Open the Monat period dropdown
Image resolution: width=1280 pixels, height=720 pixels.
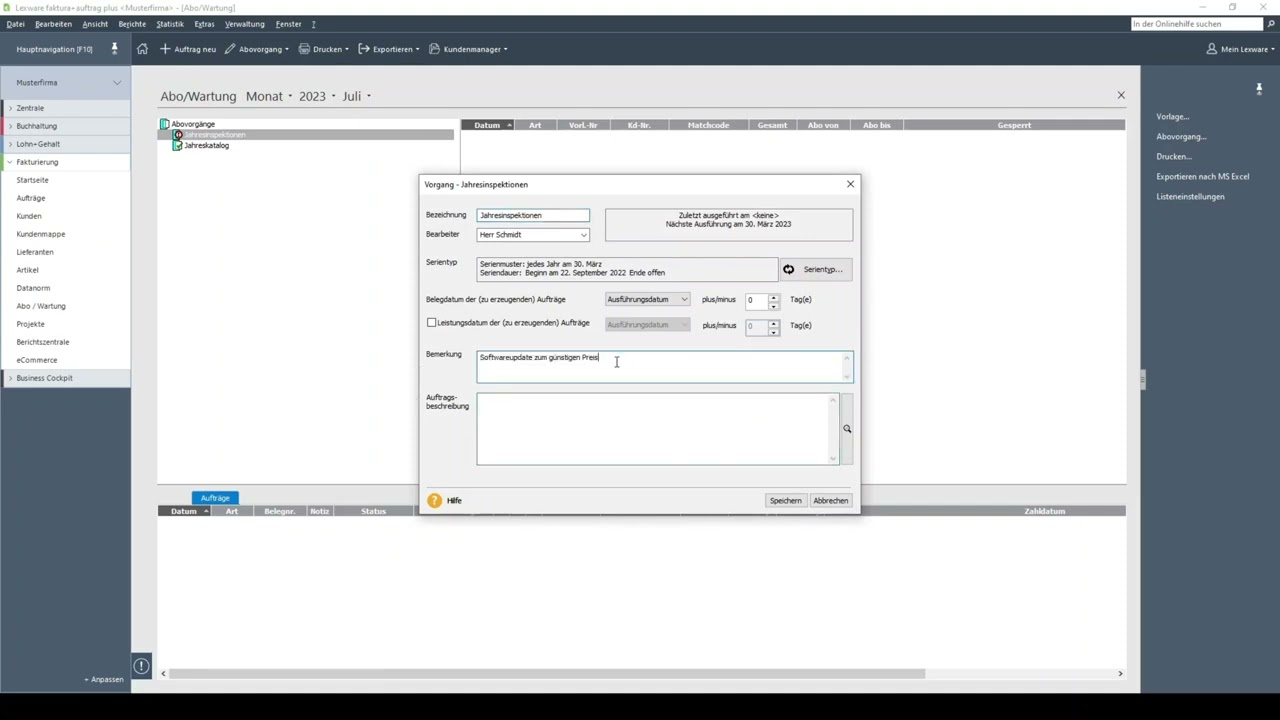(269, 96)
